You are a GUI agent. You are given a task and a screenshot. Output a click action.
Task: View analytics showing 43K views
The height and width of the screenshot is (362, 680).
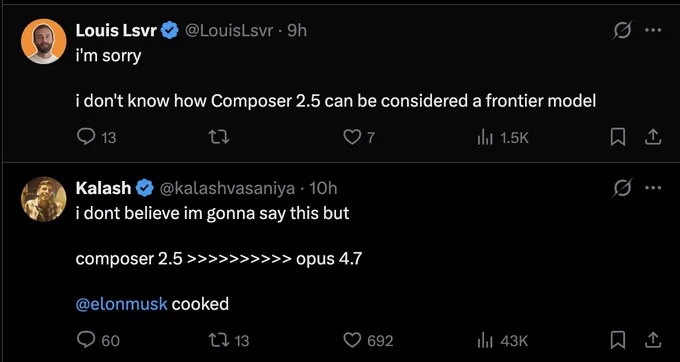coord(502,341)
